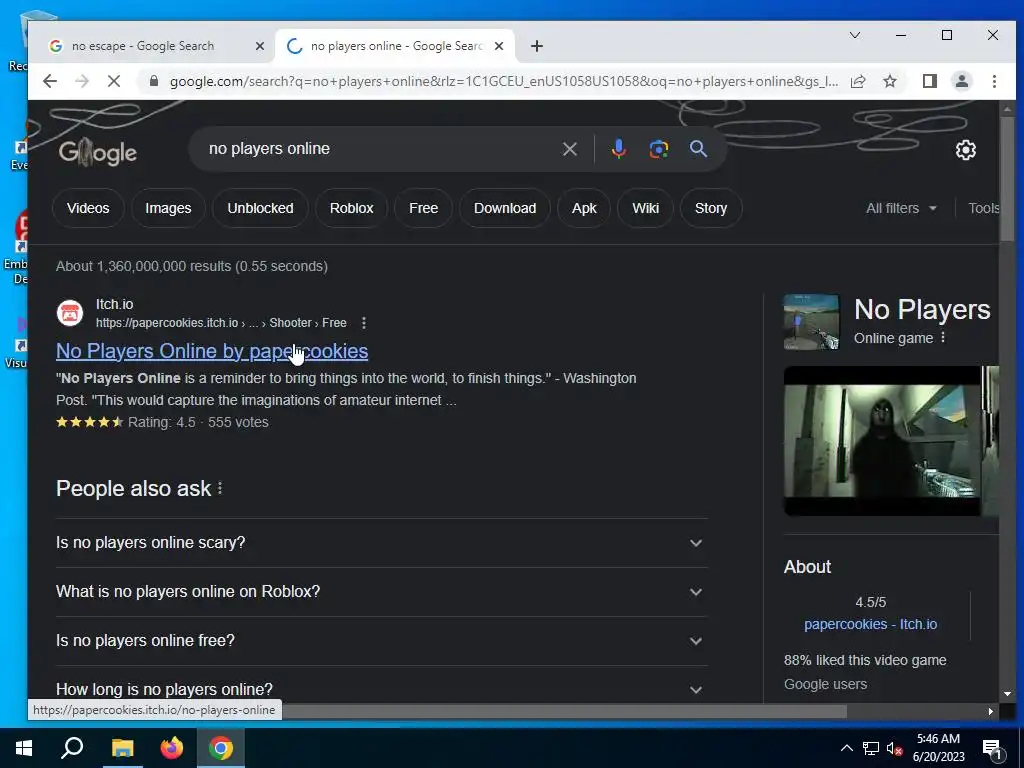This screenshot has height=768, width=1024.
Task: Select the Story filter chip
Action: (711, 208)
